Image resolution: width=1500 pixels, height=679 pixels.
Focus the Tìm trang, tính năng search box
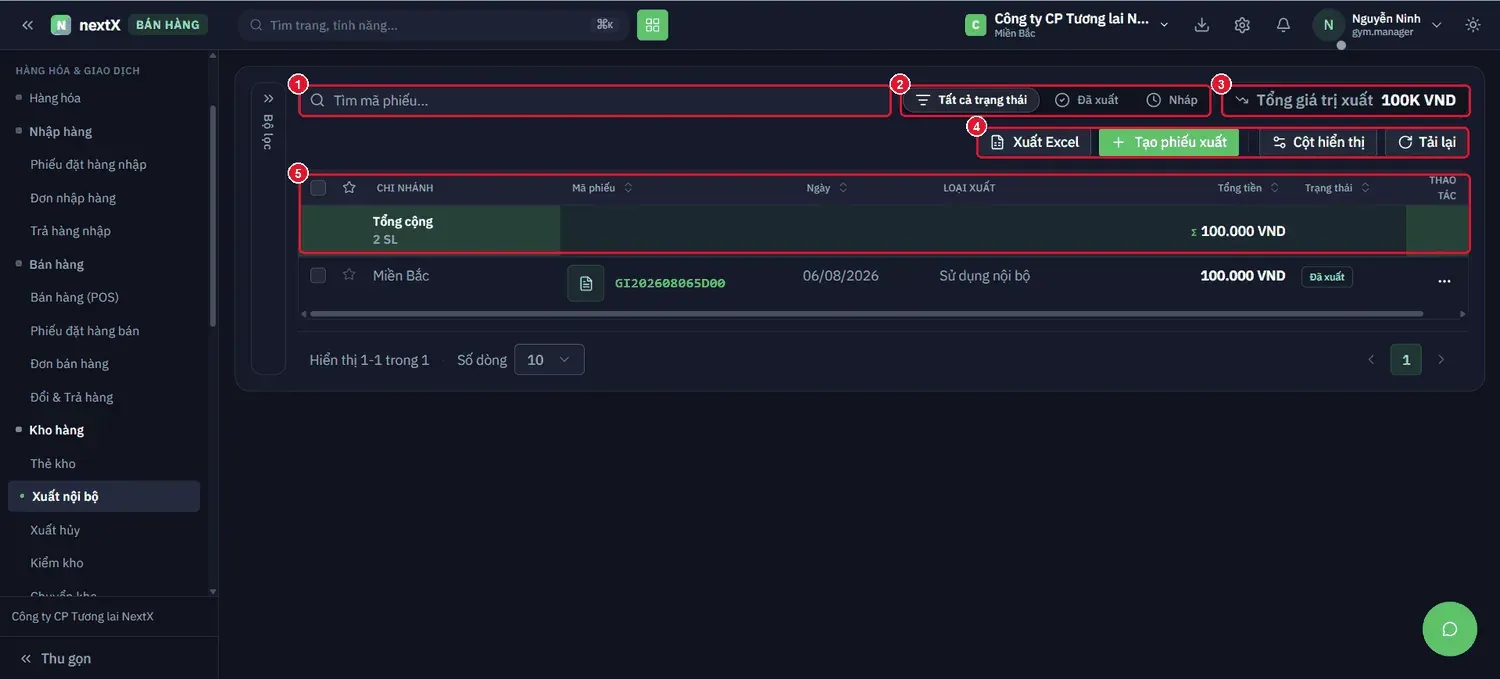pos(433,25)
